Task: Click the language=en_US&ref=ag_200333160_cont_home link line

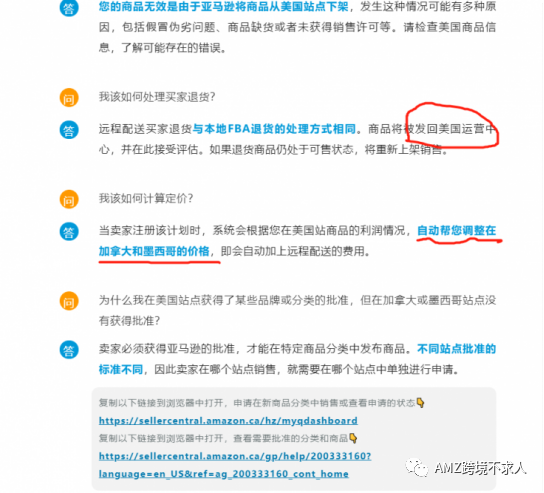Action: coord(224,474)
